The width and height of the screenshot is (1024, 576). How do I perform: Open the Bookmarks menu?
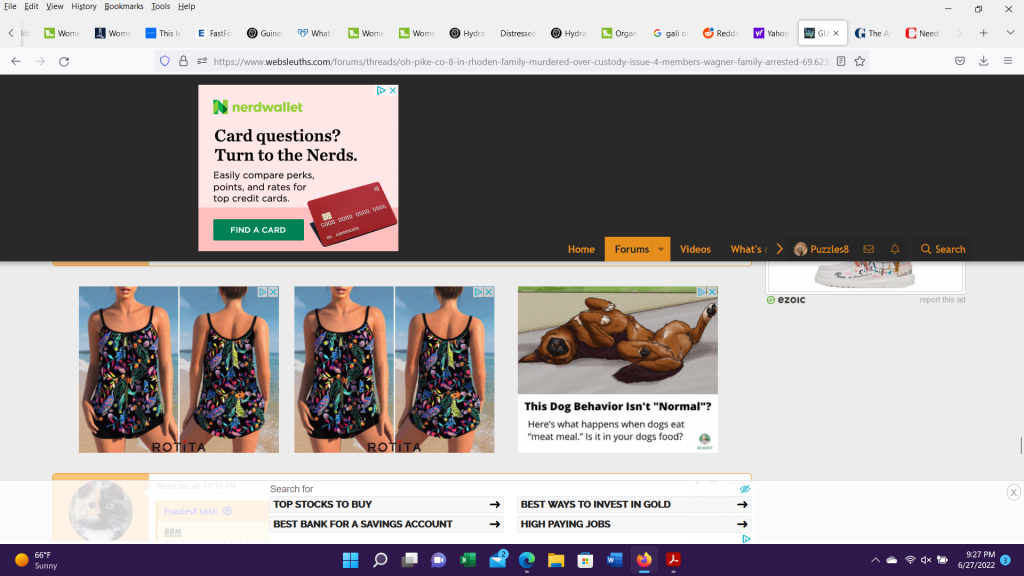(x=123, y=6)
